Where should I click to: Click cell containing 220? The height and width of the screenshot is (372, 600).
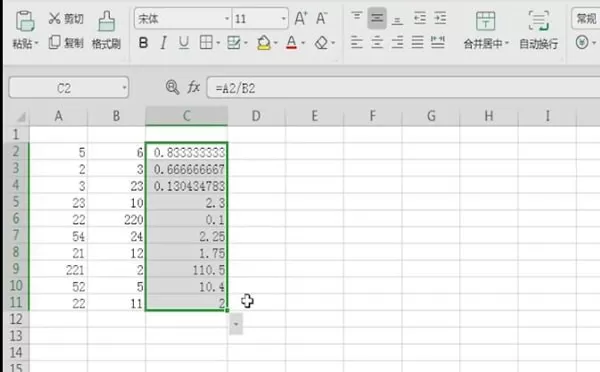(x=116, y=219)
